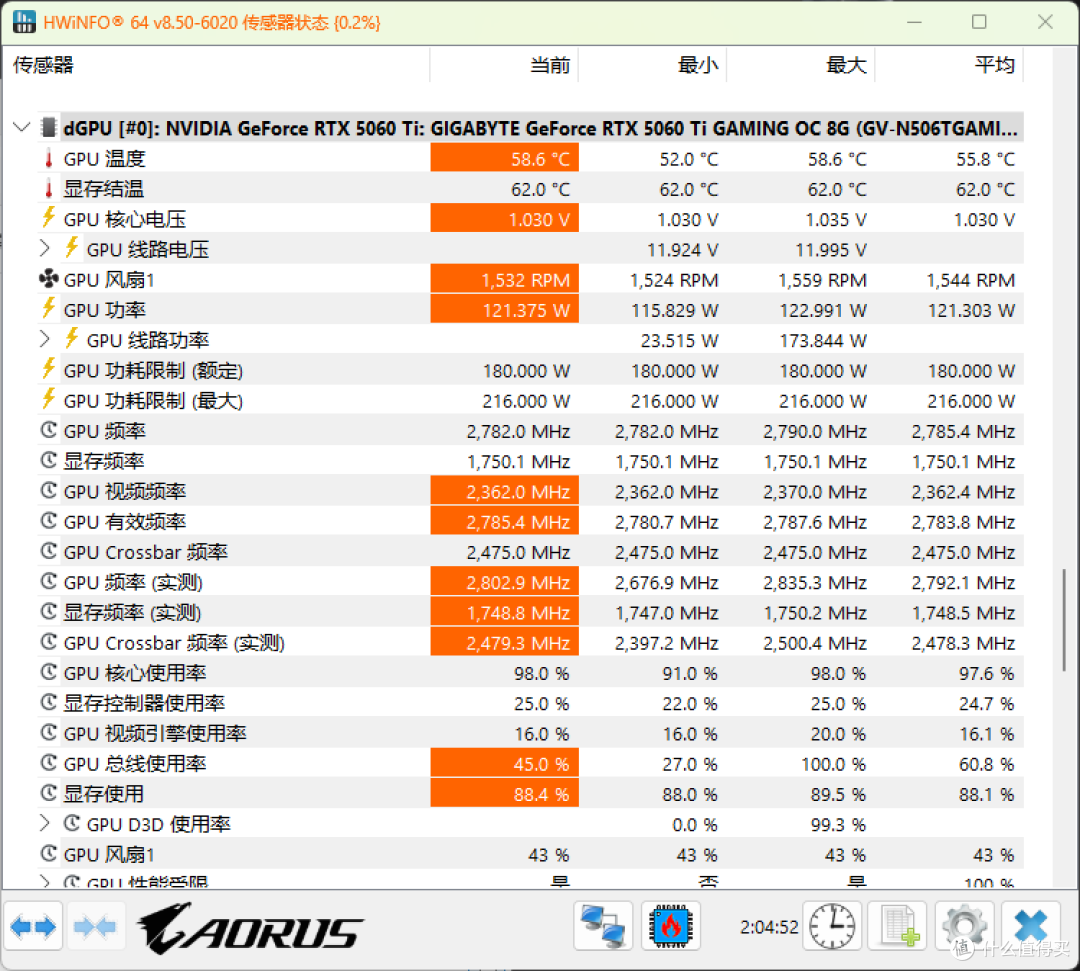The image size is (1080, 971).
Task: Click the lightning icon beside GPU 核心电压
Action: [48, 218]
